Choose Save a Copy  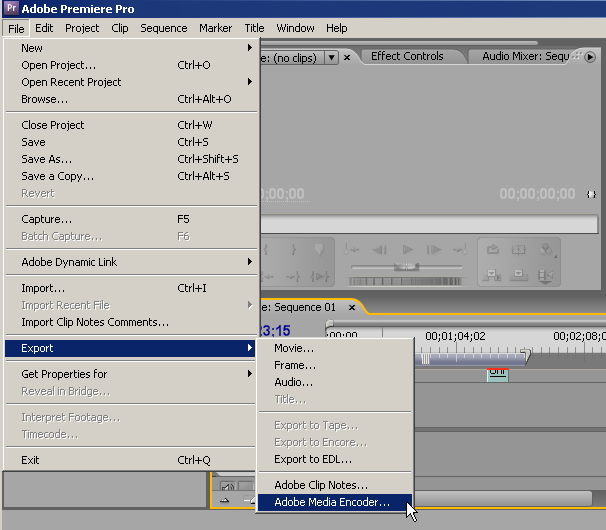tap(131, 176)
